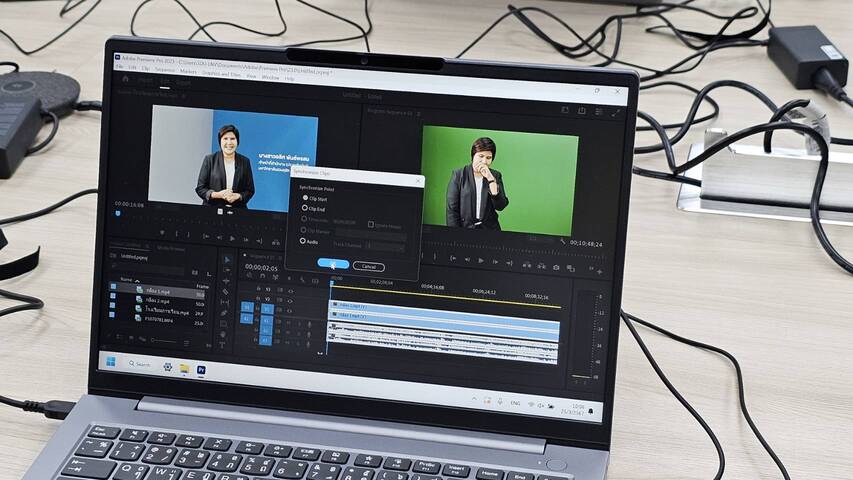
Task: Toggle V2 track output eye
Action: 290,300
